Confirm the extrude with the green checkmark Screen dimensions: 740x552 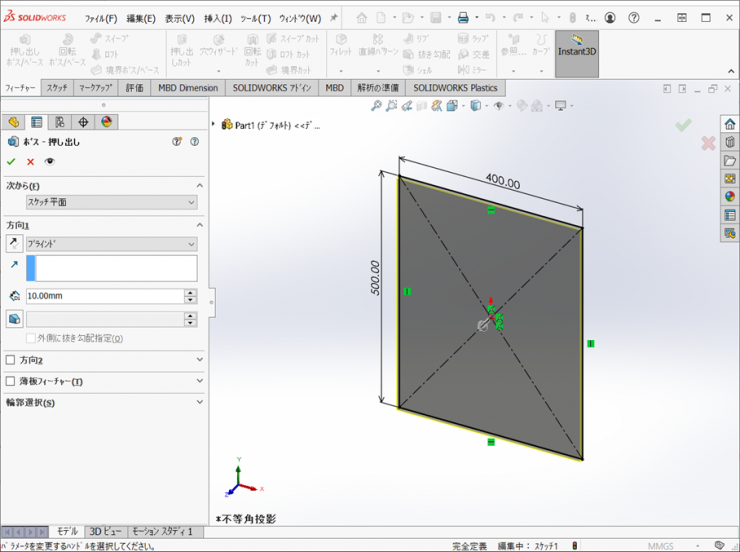click(x=11, y=161)
